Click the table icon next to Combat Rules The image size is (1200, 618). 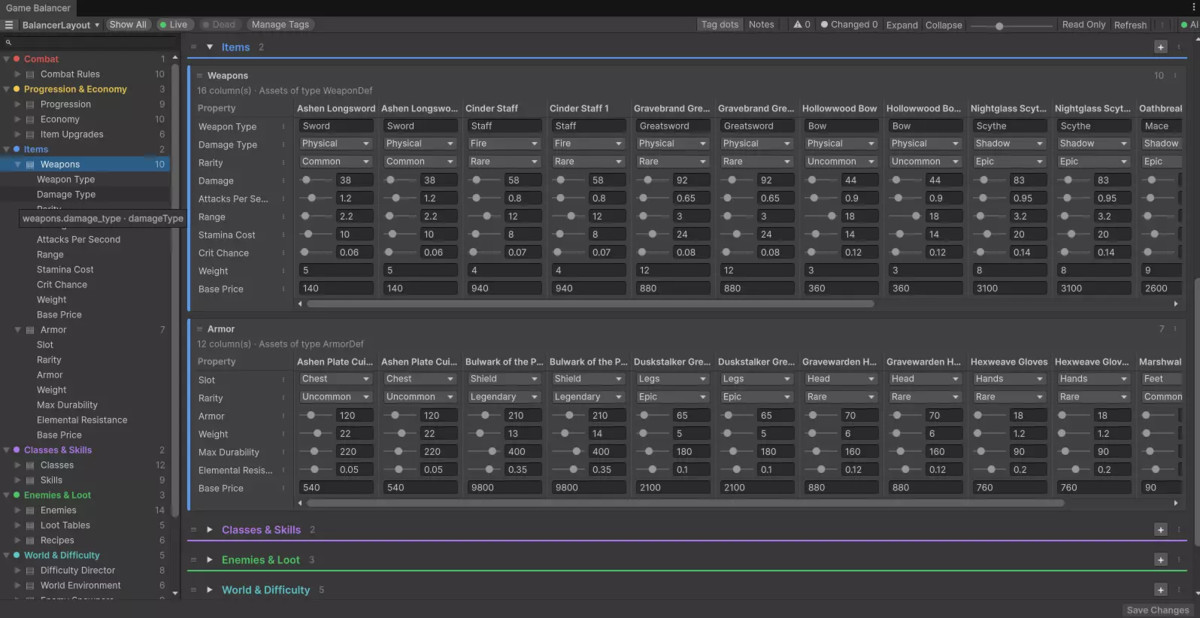30,74
